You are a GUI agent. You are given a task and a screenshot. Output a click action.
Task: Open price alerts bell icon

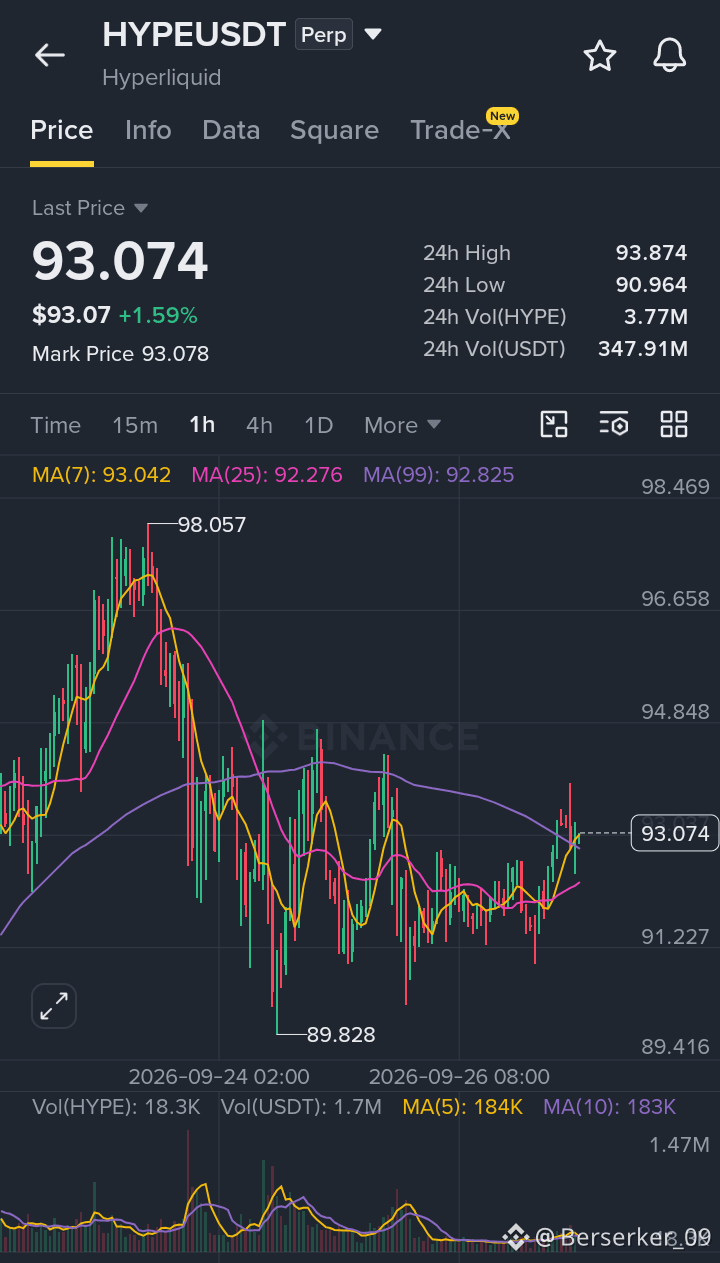[x=670, y=55]
